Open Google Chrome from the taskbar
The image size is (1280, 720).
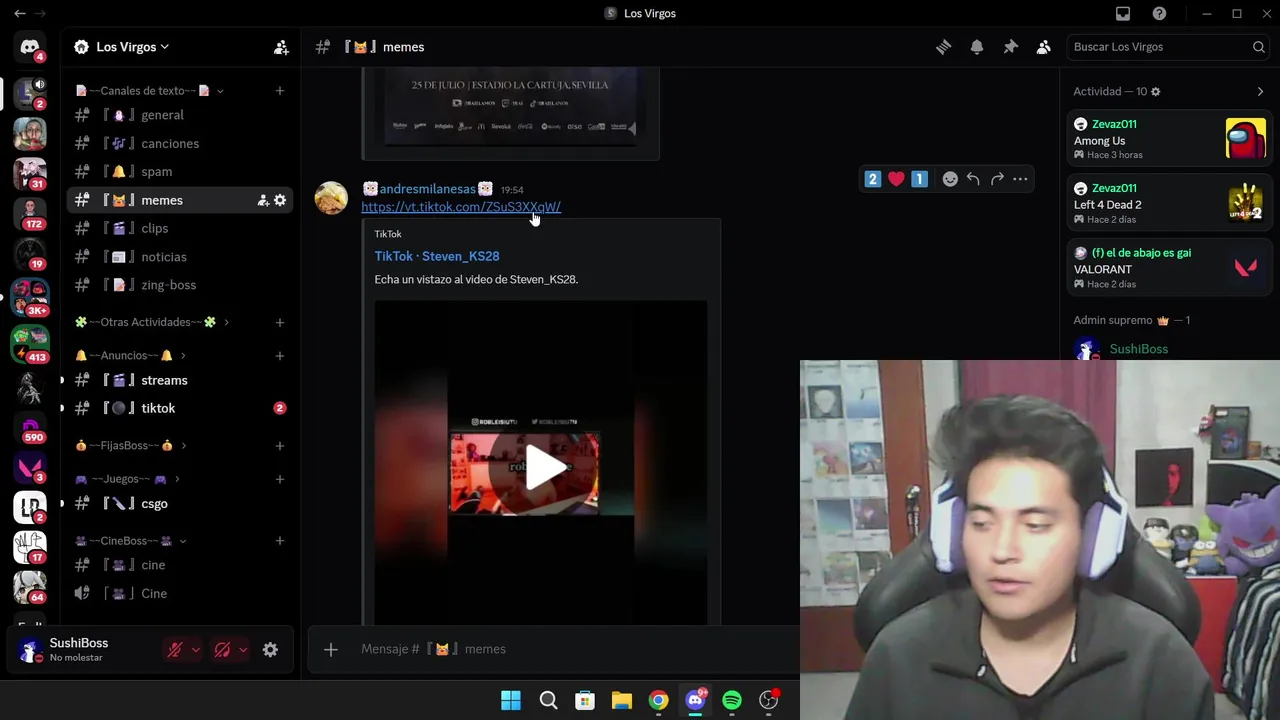click(658, 700)
